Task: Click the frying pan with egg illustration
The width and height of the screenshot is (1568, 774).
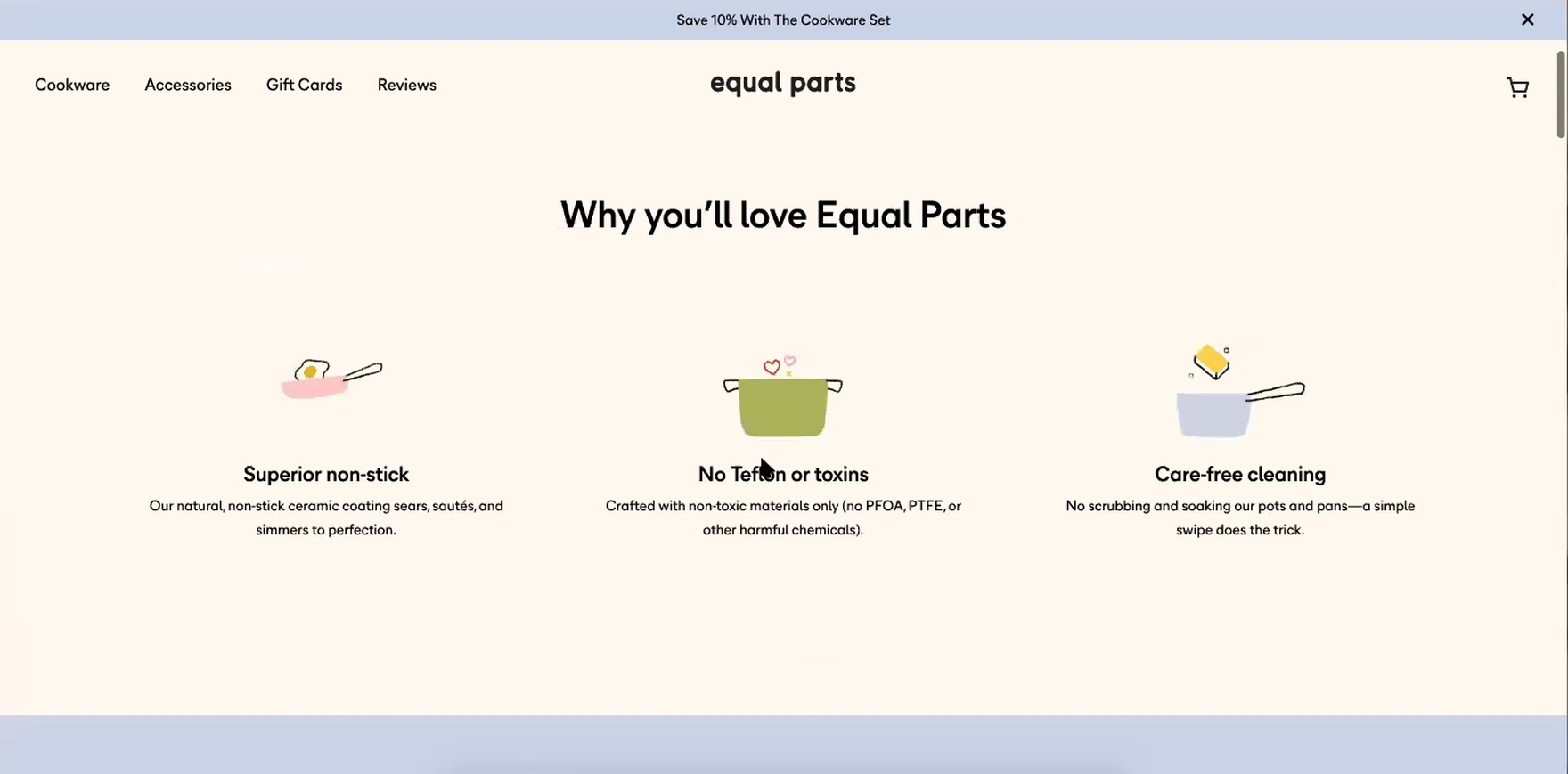Action: pos(328,379)
